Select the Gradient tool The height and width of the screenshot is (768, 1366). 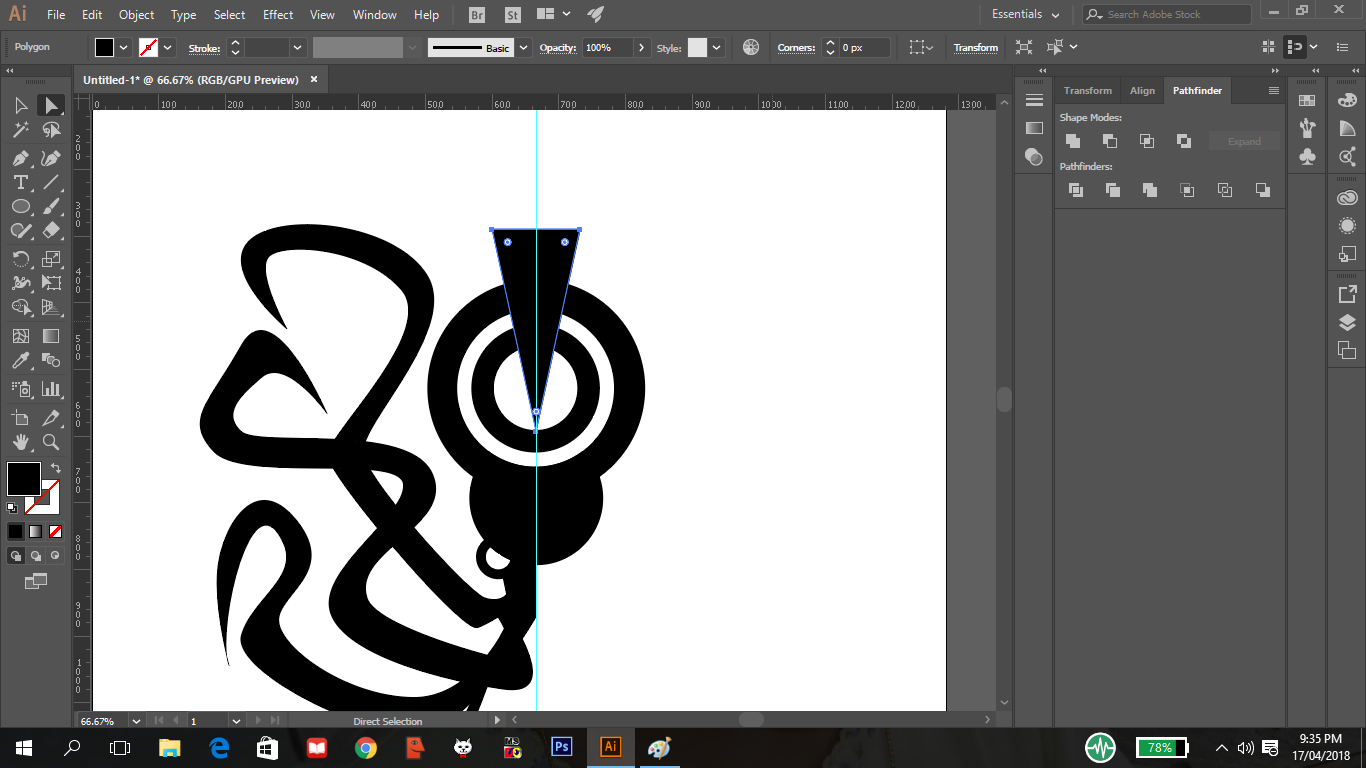pyautogui.click(x=51, y=336)
